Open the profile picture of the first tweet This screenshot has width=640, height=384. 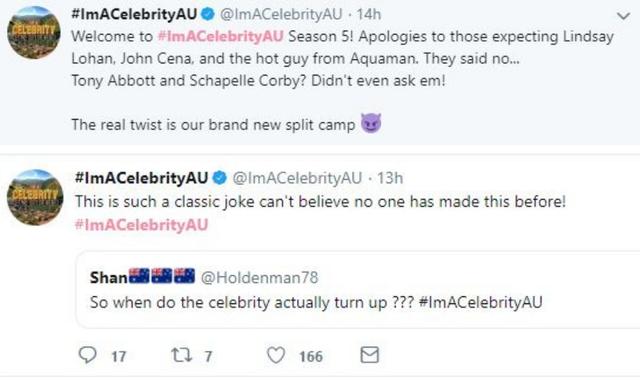pyautogui.click(x=34, y=33)
